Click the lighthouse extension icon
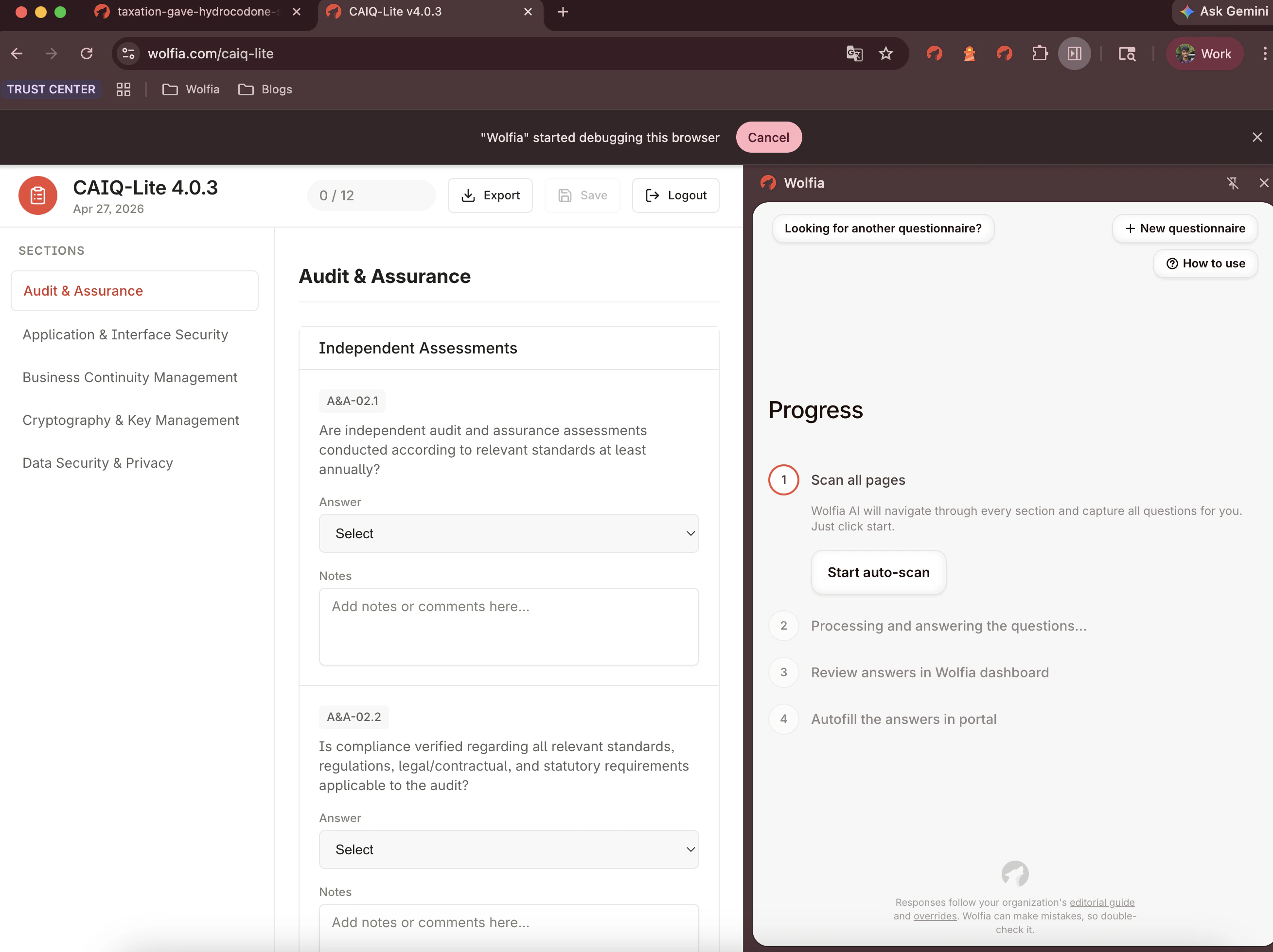The height and width of the screenshot is (952, 1273). tap(969, 53)
